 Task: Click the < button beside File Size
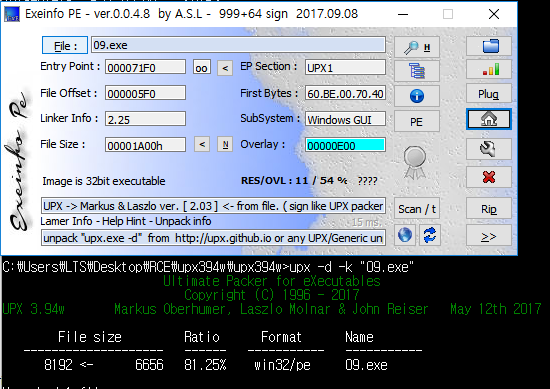(202, 144)
